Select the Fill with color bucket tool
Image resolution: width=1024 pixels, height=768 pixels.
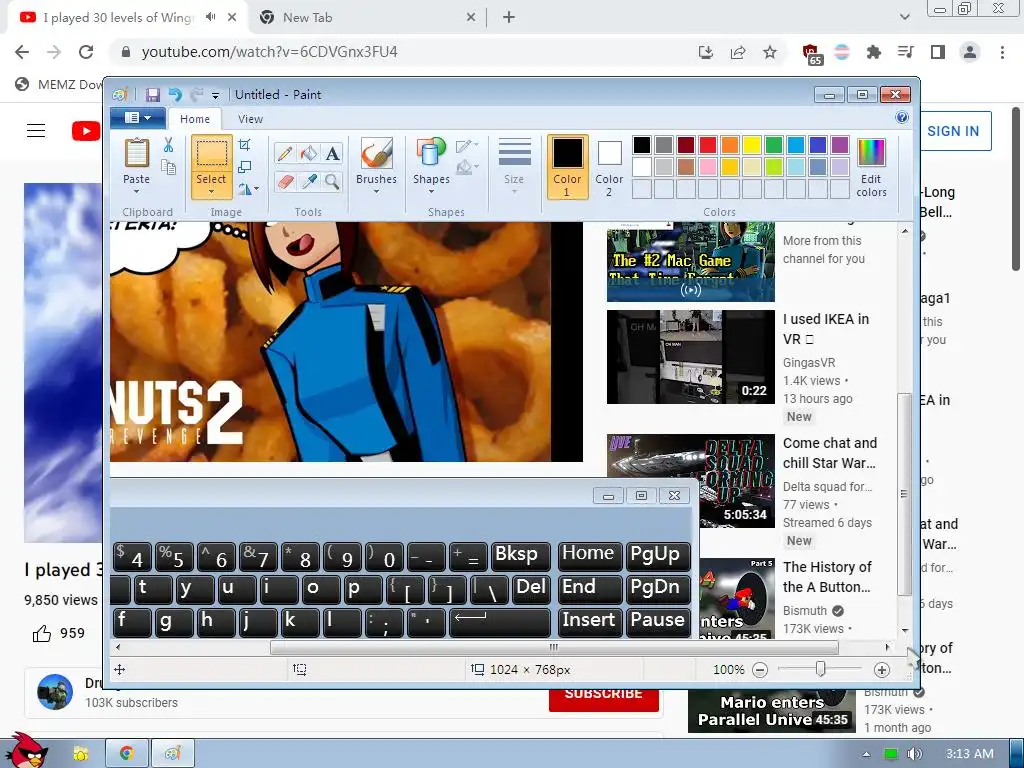coord(308,153)
